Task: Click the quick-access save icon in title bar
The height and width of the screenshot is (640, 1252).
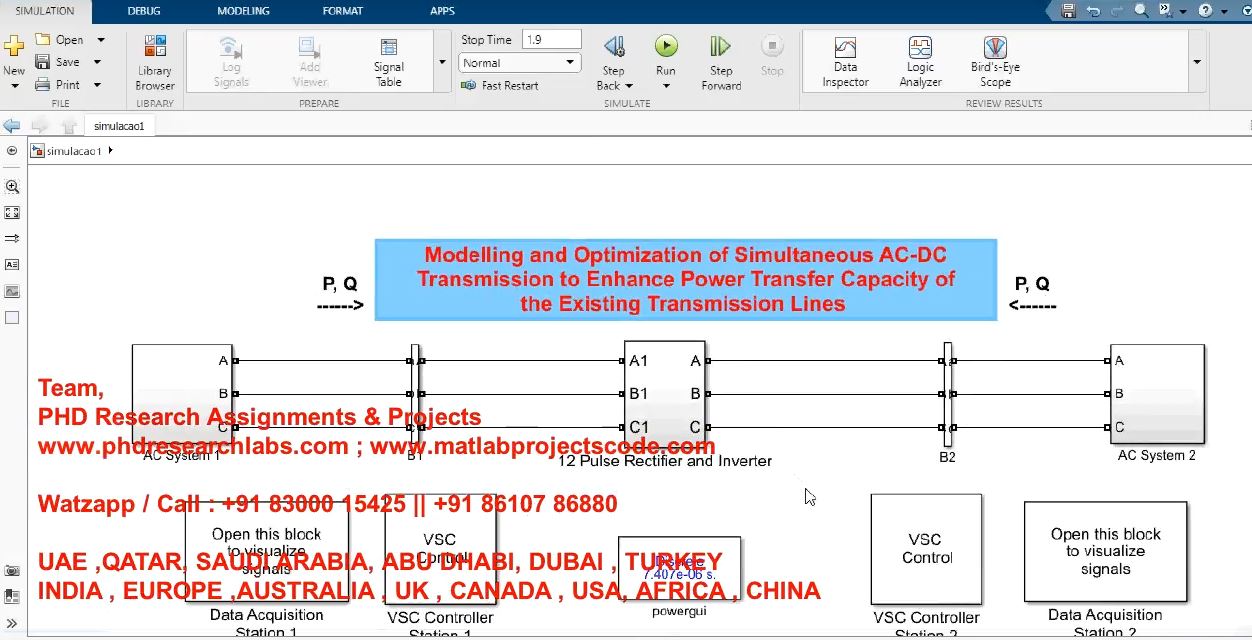Action: coord(1068,11)
